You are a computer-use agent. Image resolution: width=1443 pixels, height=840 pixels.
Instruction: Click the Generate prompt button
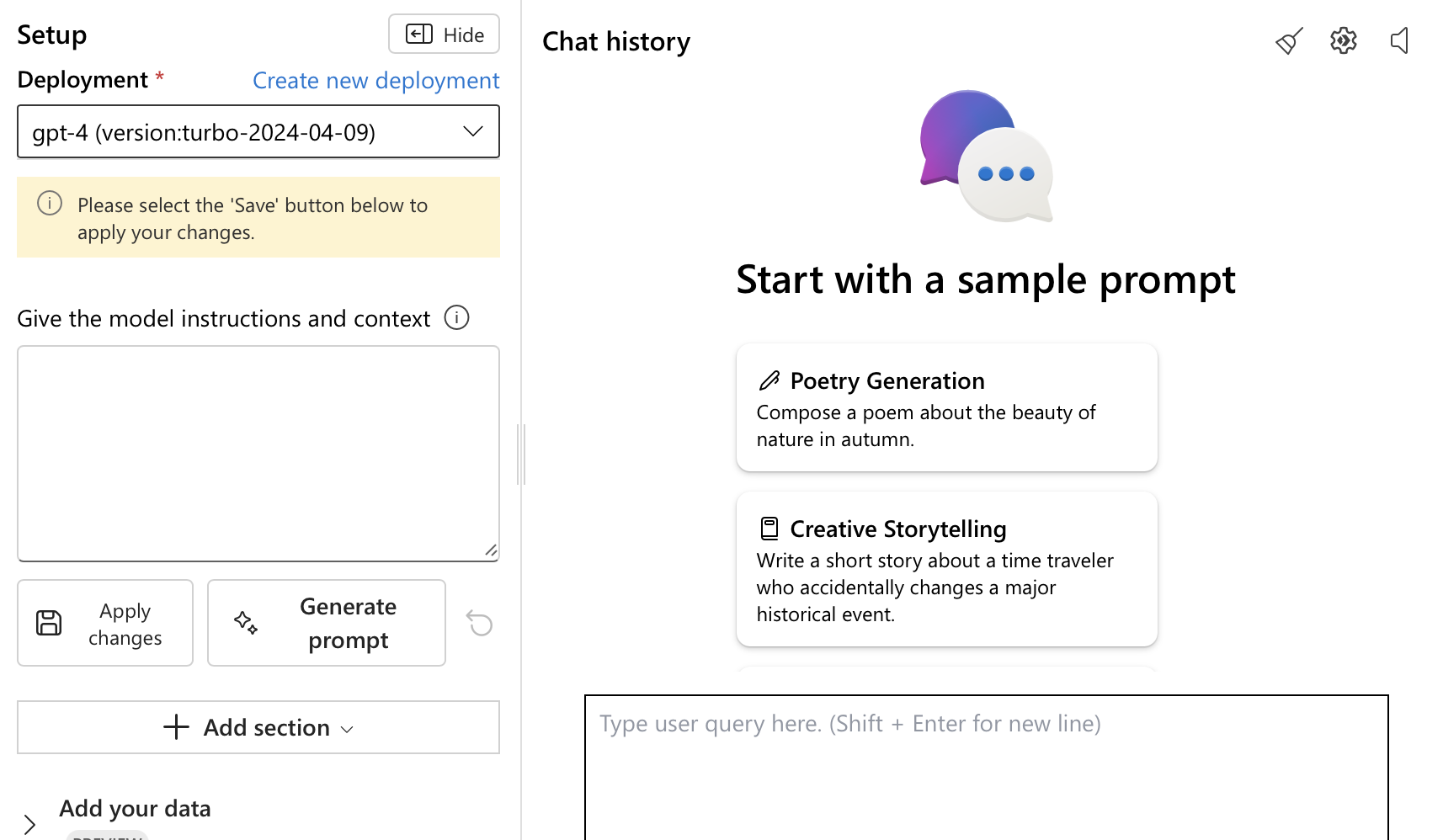(327, 623)
